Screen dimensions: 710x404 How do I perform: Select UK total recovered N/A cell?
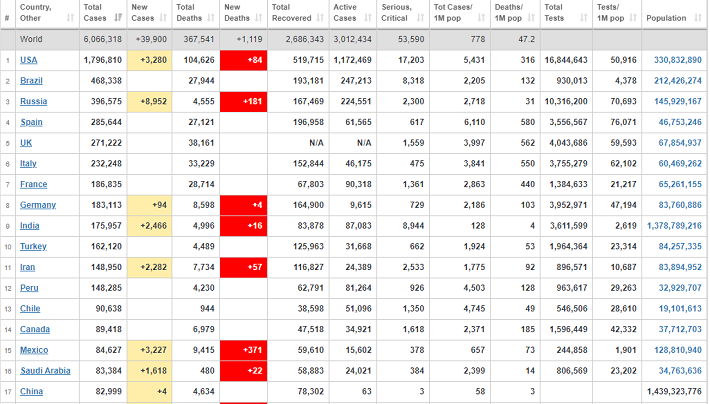point(298,143)
